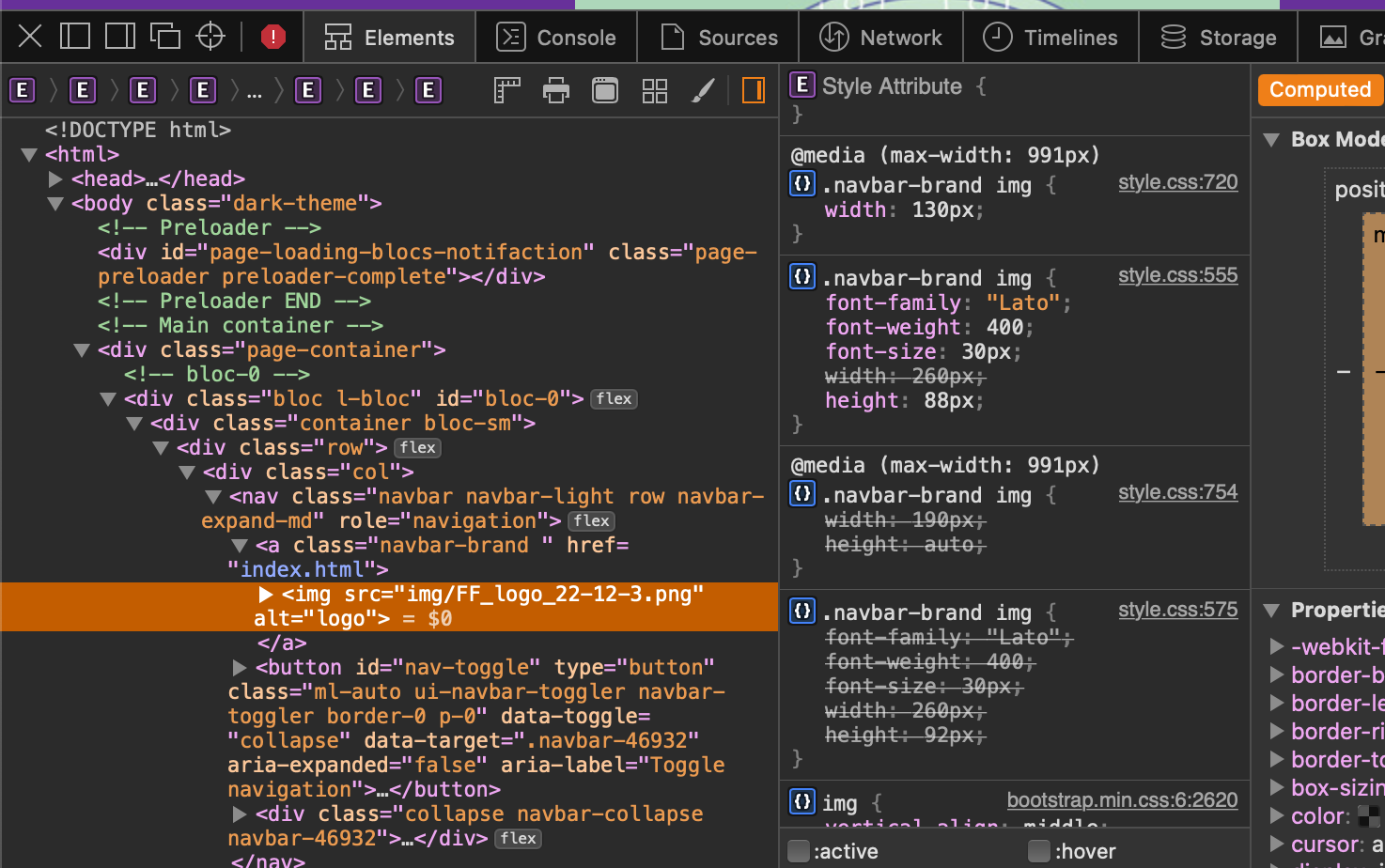Screen dimensions: 1385x868
Task: Toggle rulers icon in DOM toolbar
Action: (507, 90)
